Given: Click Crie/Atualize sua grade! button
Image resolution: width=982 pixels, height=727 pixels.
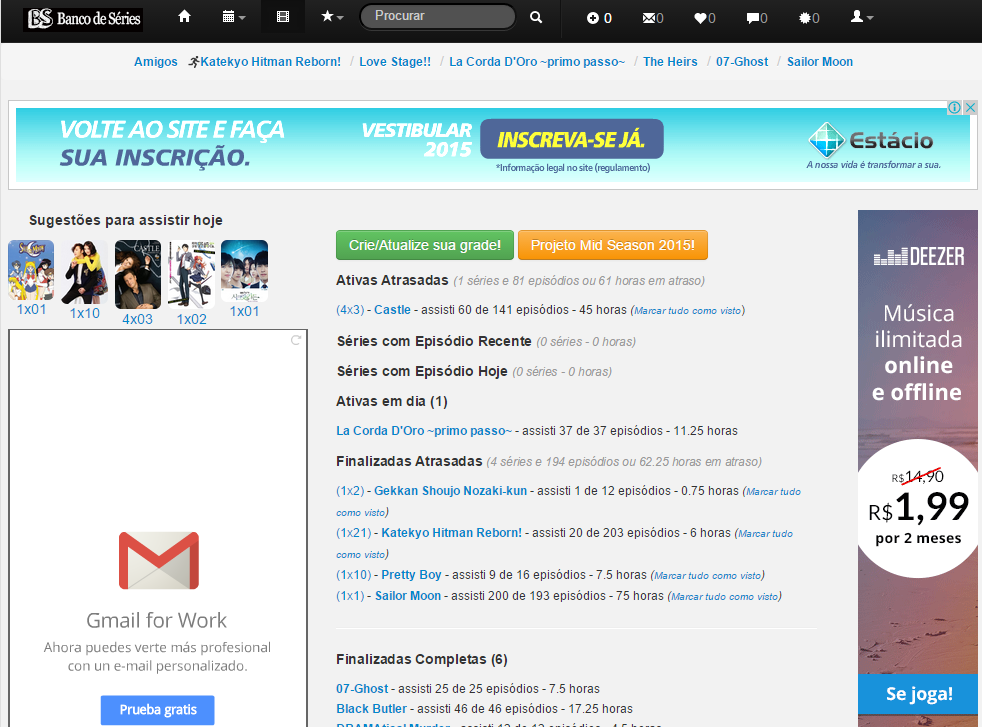Looking at the screenshot, I should 425,245.
